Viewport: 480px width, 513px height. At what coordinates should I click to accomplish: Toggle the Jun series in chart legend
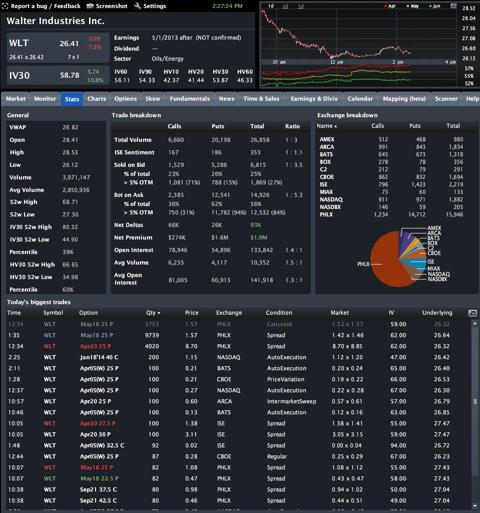pos(435,6)
